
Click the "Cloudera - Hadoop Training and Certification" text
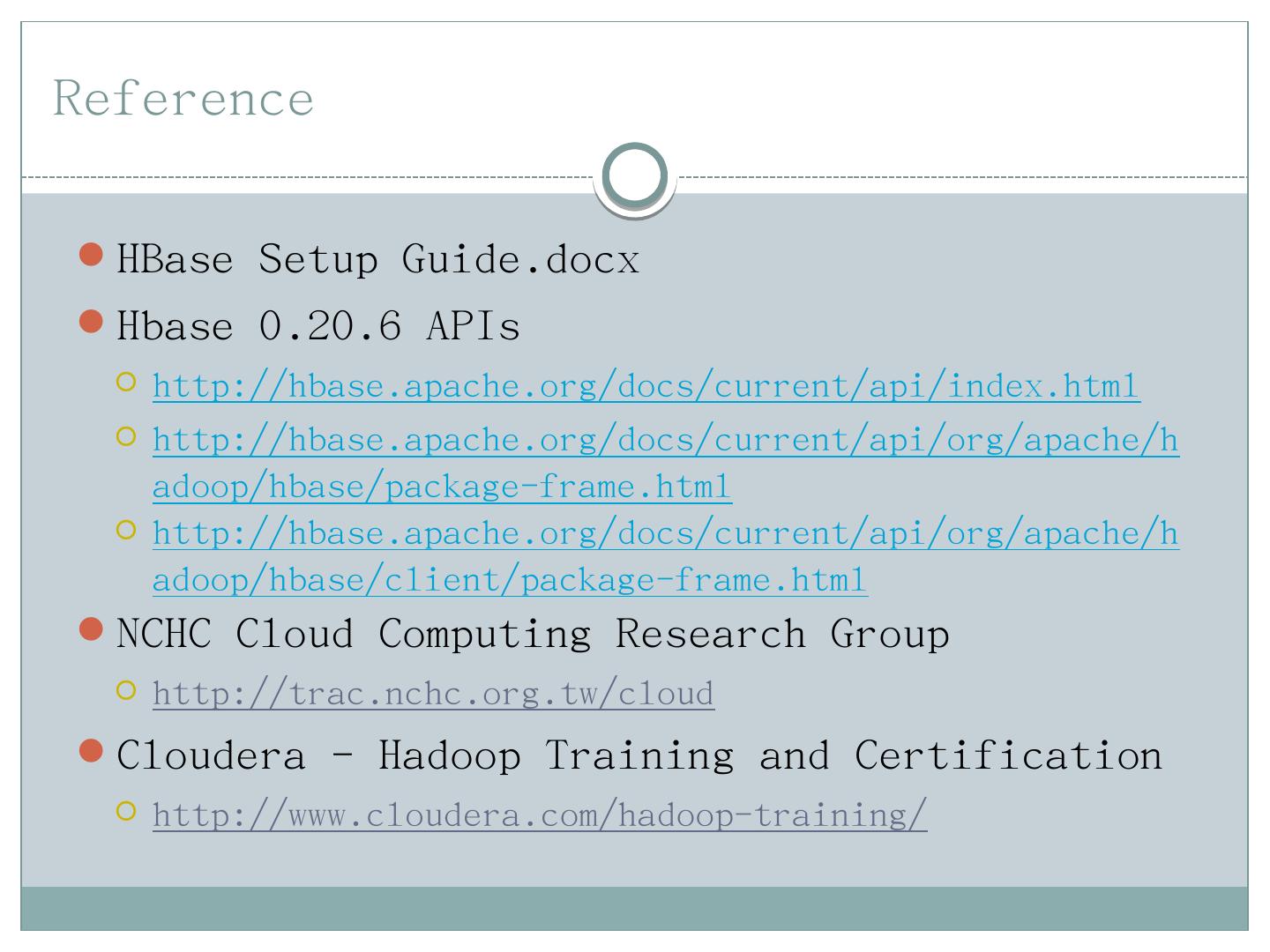[639, 755]
